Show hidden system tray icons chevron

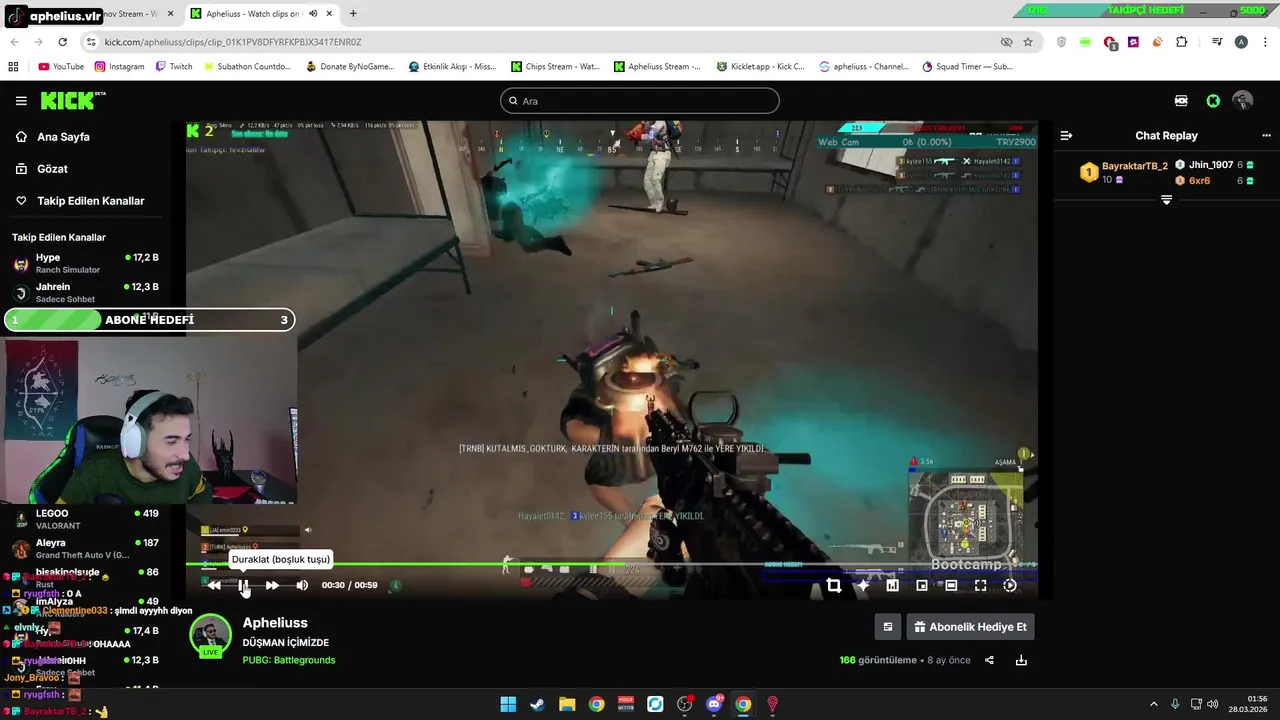tap(1153, 704)
